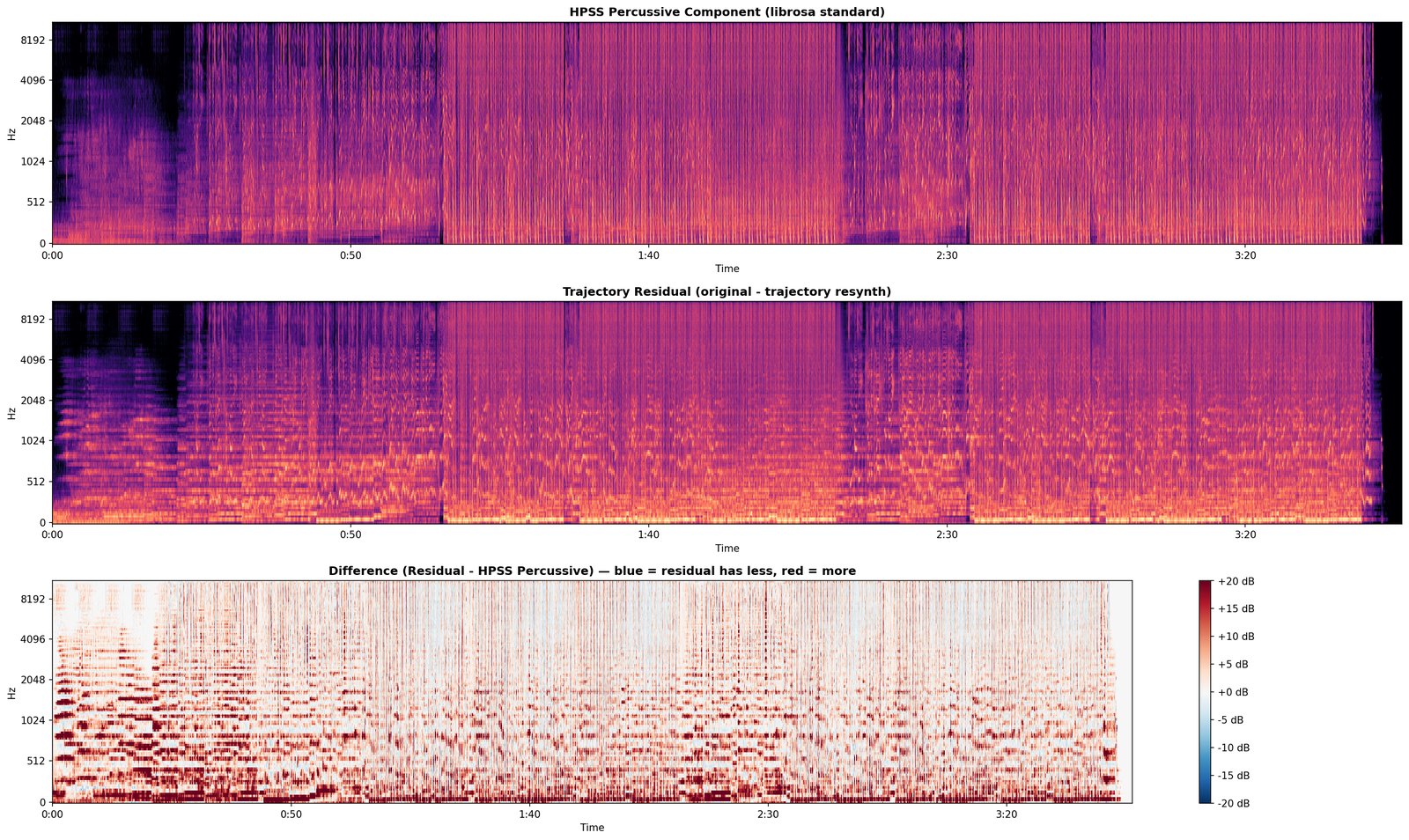Click the "Hz" axis label of Trajectory Residual plot
This screenshot has height=840, width=1409.
(x=11, y=413)
